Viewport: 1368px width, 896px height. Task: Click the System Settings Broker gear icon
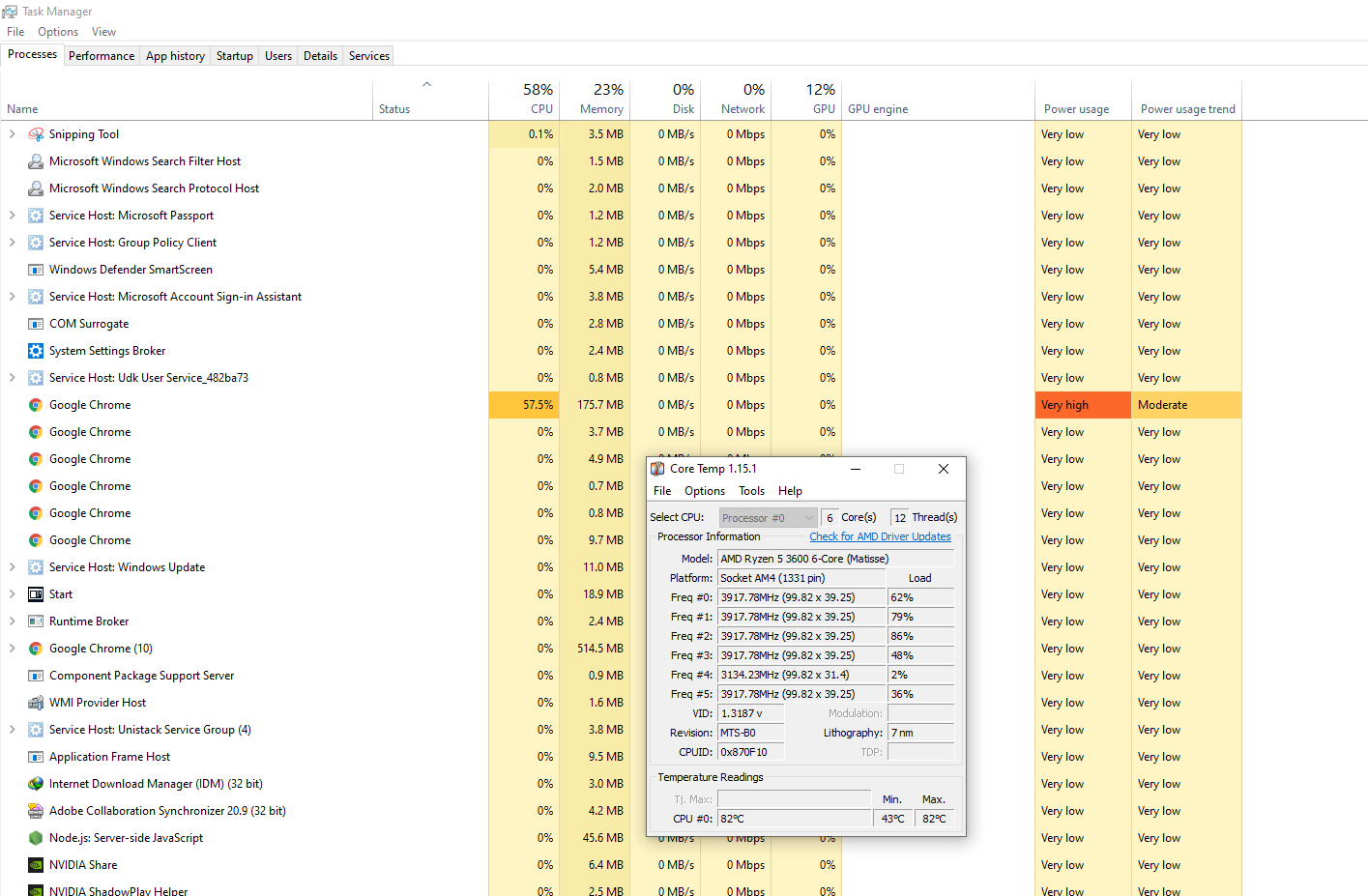pos(36,351)
